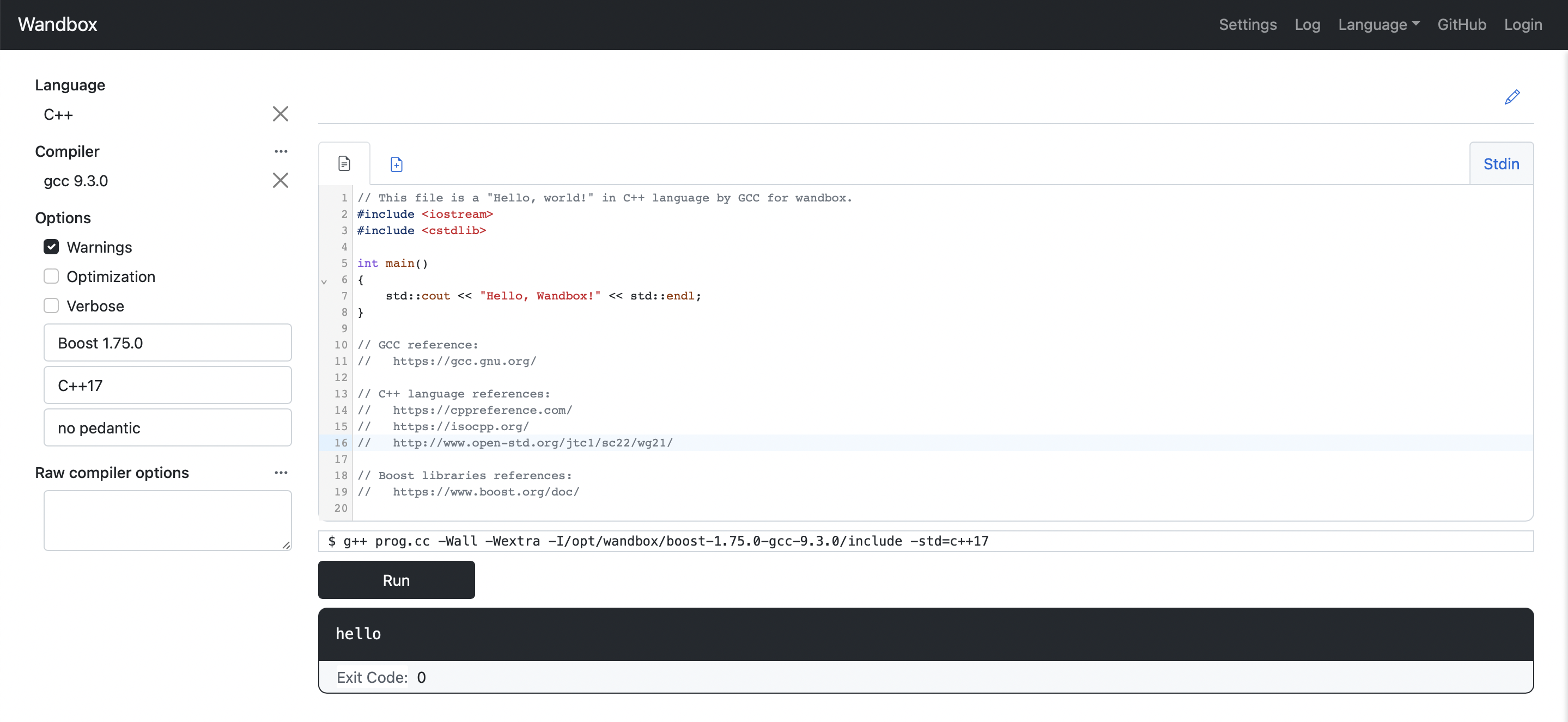Open Raw compiler options more menu

281,473
